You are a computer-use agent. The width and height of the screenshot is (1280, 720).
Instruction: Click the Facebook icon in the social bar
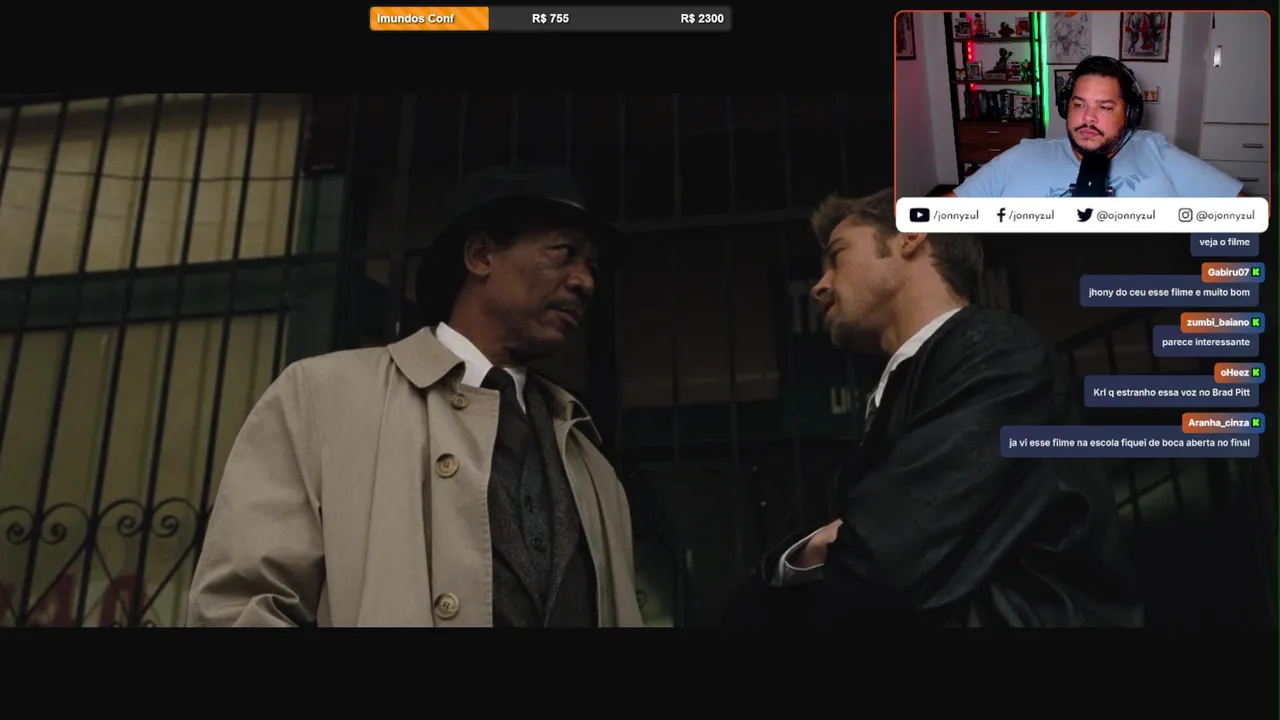[1001, 215]
